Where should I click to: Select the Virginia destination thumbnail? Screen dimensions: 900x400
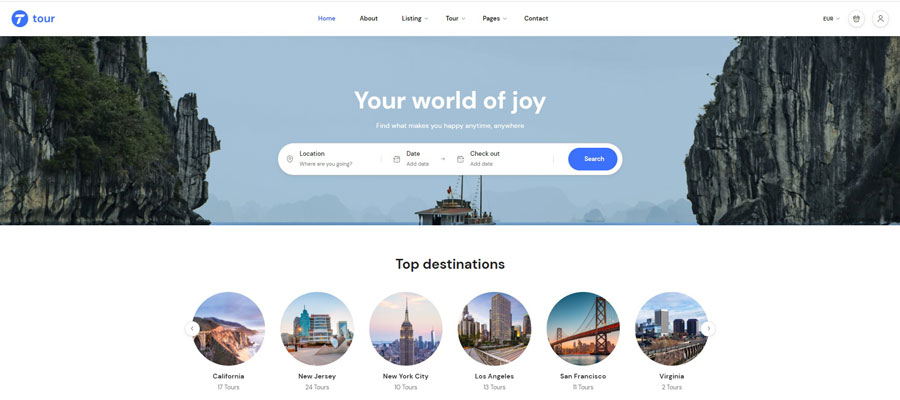672,329
